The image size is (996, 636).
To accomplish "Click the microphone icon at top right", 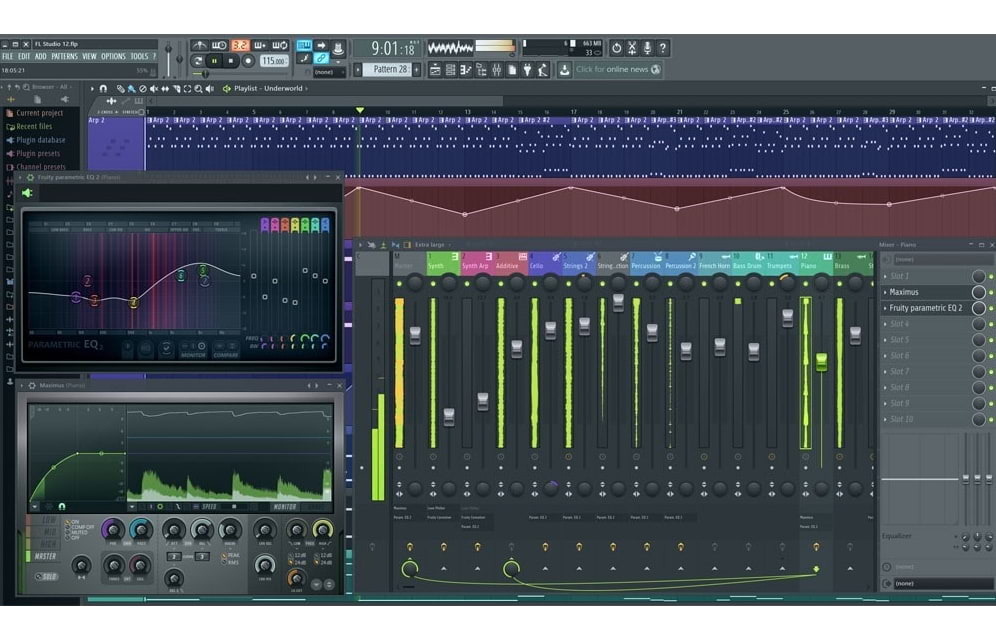I will coord(647,48).
